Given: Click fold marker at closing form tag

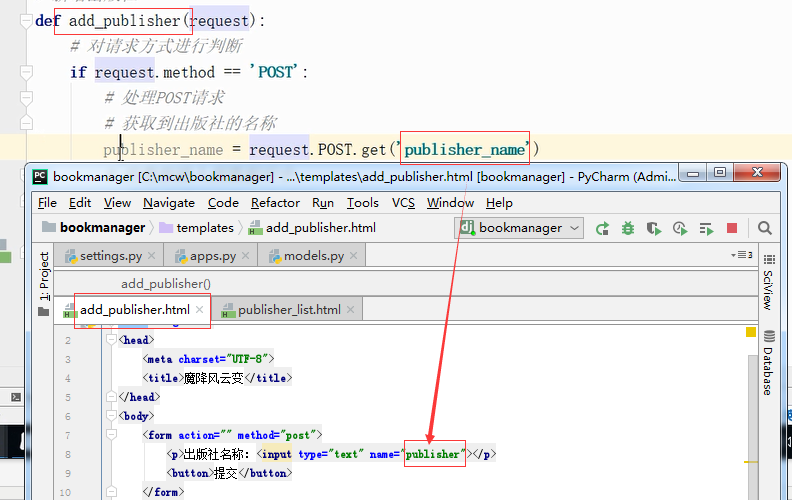Looking at the screenshot, I should [x=112, y=492].
